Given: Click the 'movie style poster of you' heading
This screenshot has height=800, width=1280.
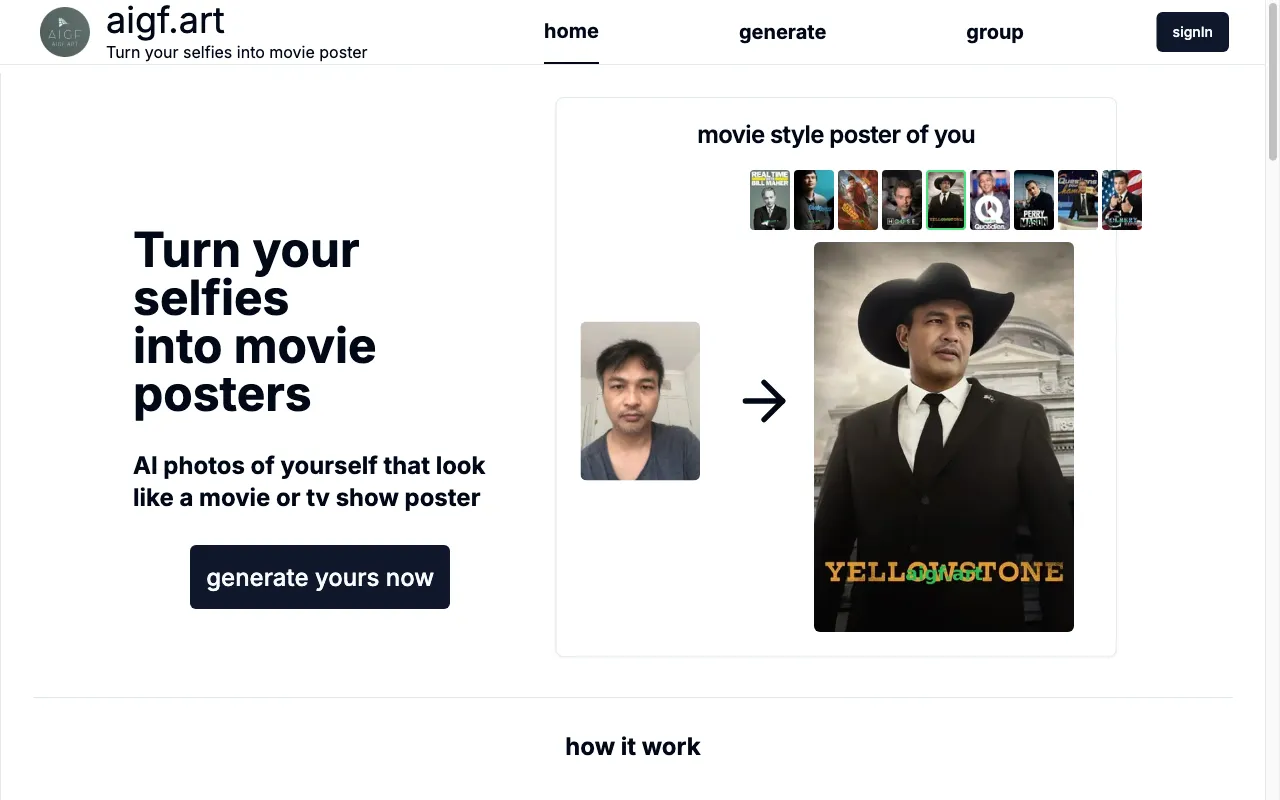Looking at the screenshot, I should point(836,134).
